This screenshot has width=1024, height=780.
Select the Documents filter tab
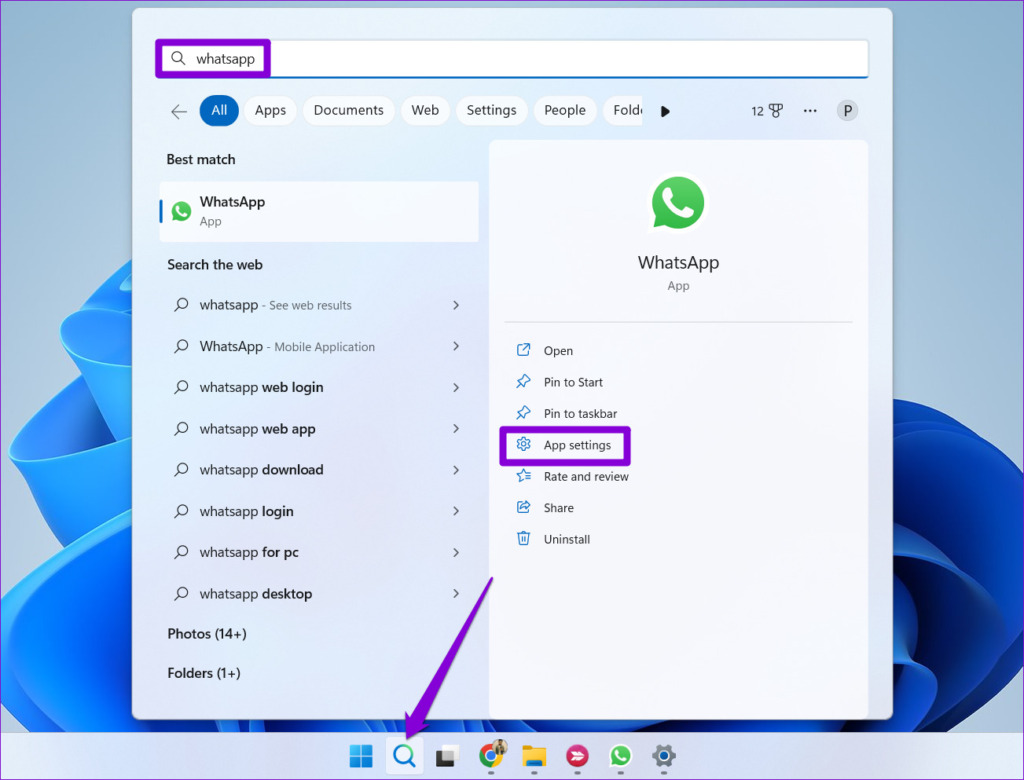[x=348, y=110]
